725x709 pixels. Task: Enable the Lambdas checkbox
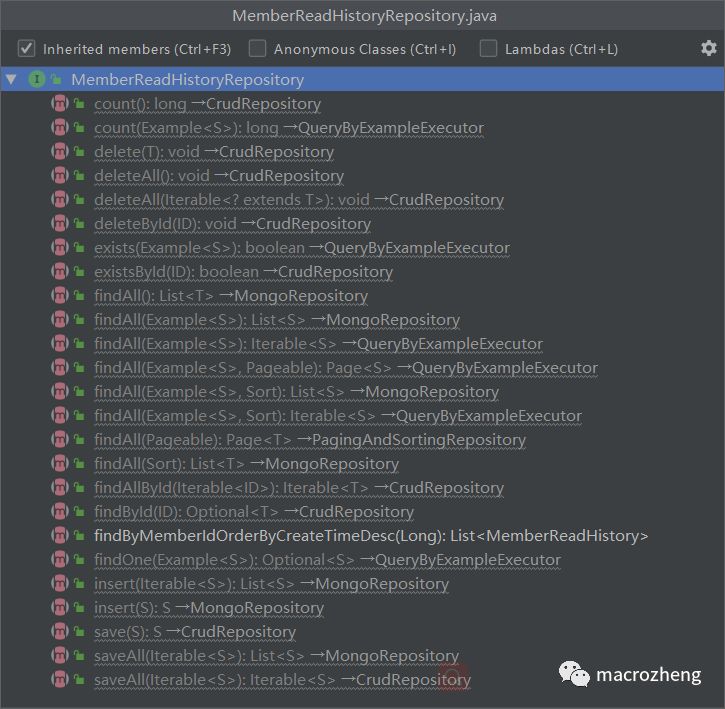(488, 49)
